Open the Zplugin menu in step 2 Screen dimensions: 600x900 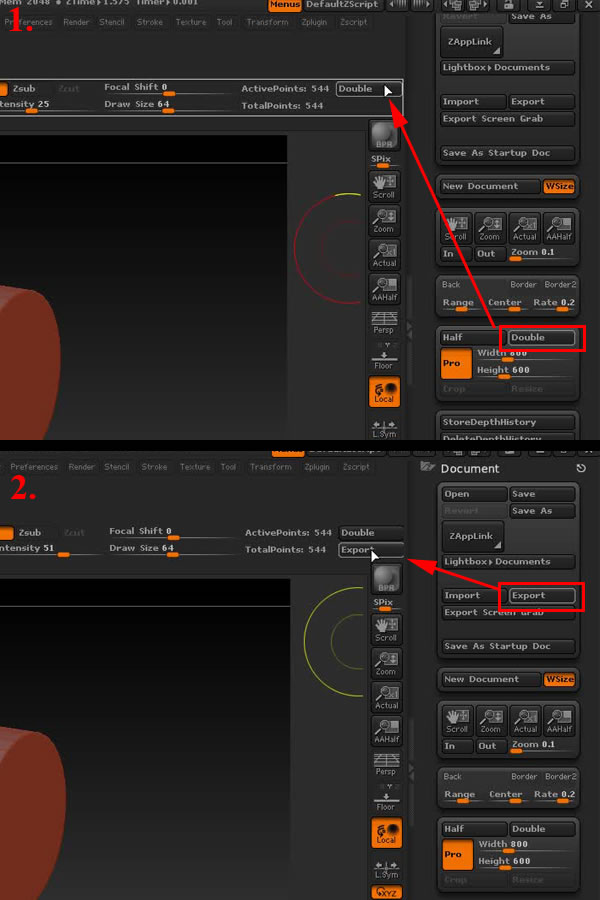[x=317, y=467]
